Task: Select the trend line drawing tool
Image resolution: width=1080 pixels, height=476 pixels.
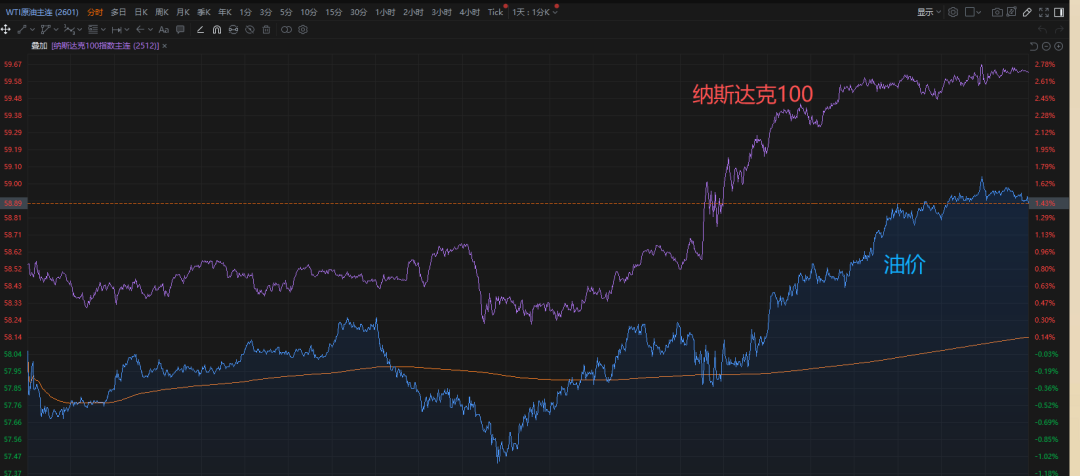Action: (21, 30)
